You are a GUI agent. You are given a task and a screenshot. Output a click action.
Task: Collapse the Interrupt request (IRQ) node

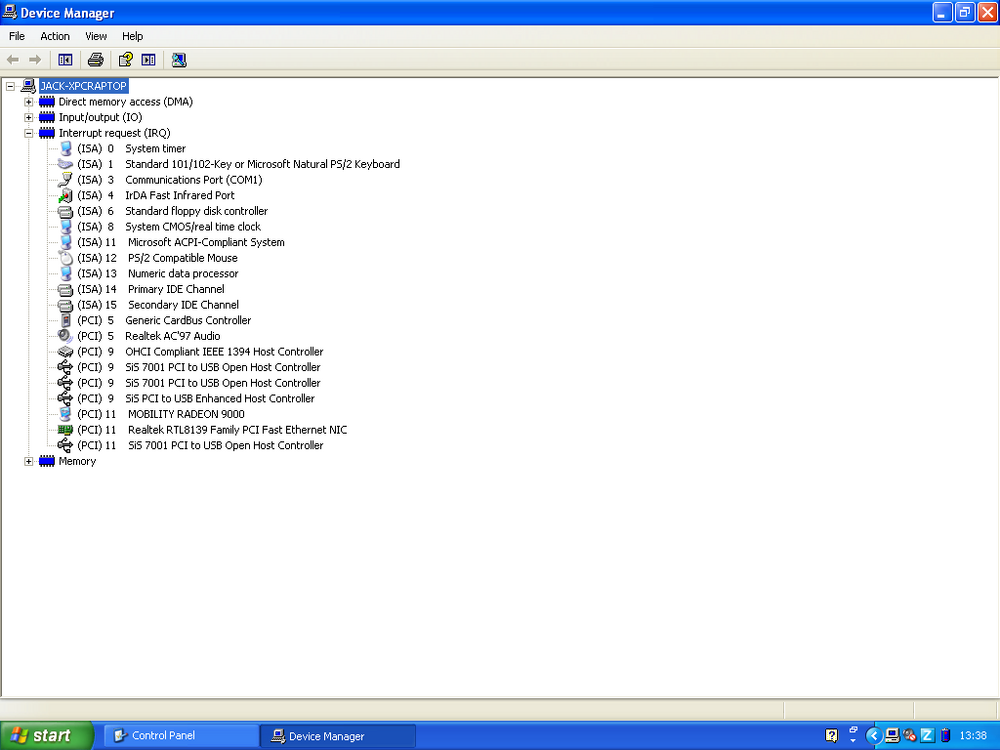[29, 133]
